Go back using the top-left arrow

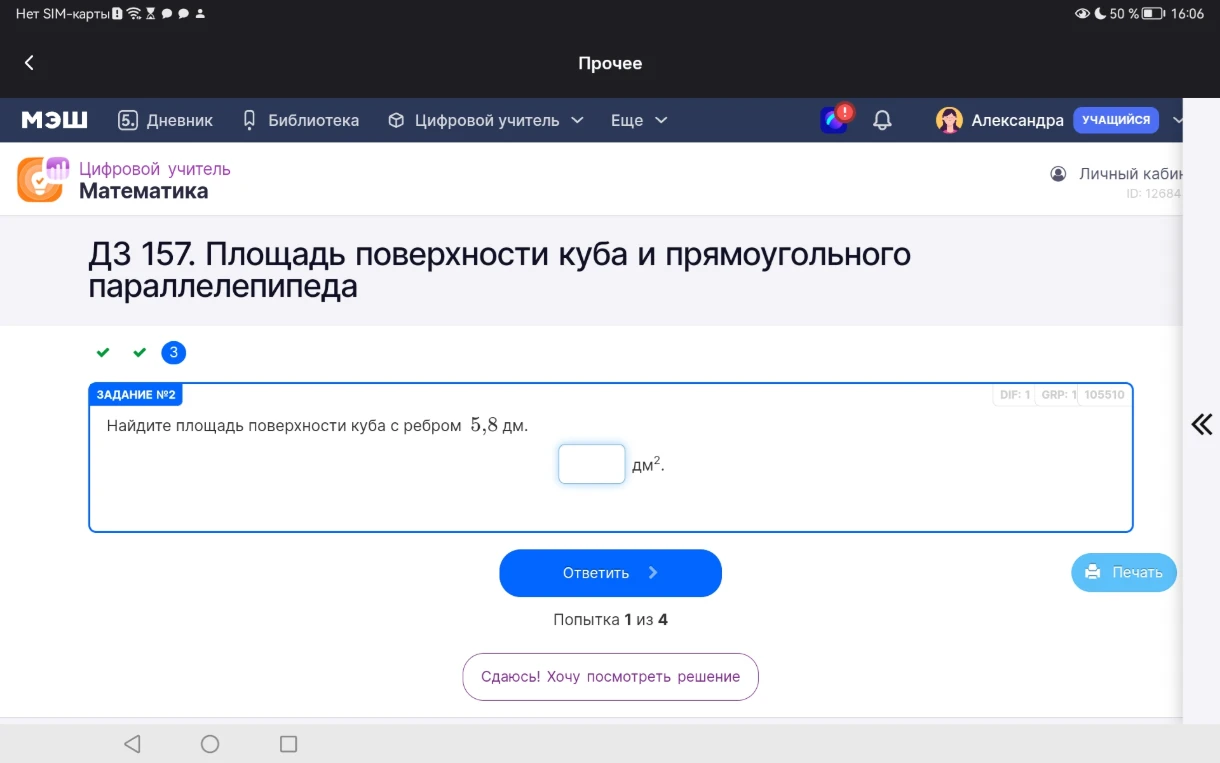pyautogui.click(x=29, y=63)
